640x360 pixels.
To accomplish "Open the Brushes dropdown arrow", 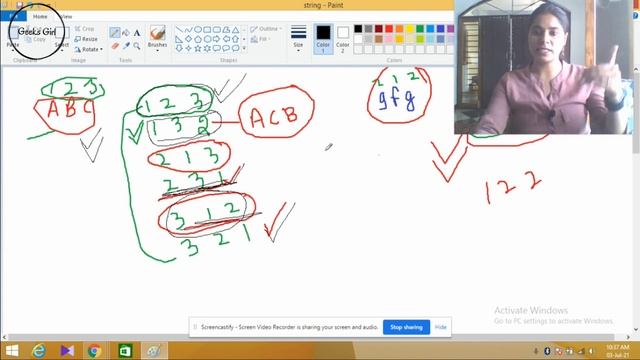I will (x=158, y=50).
